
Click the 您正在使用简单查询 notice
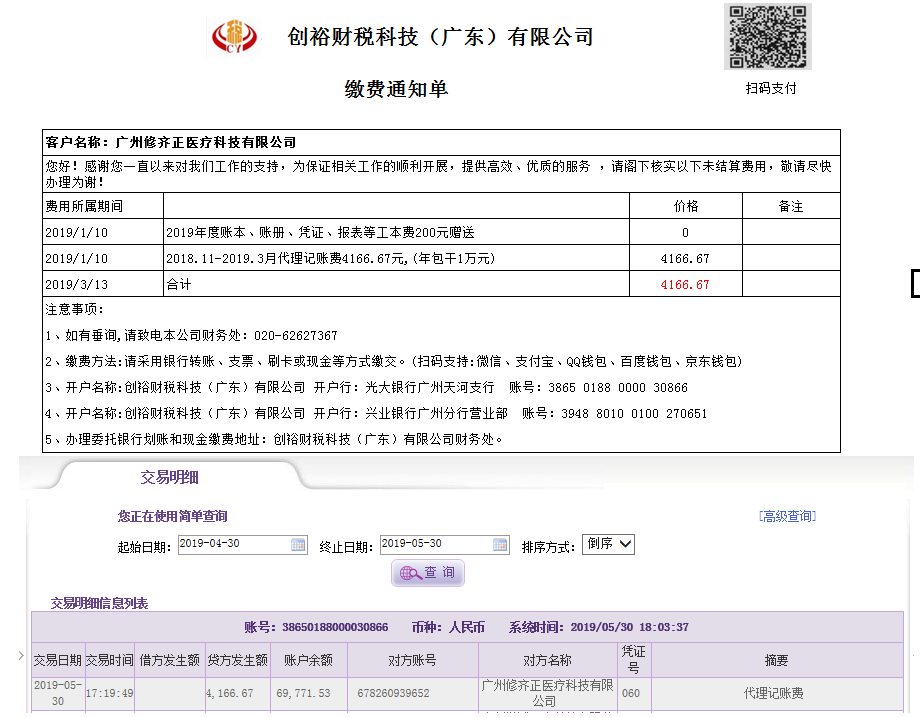point(172,516)
